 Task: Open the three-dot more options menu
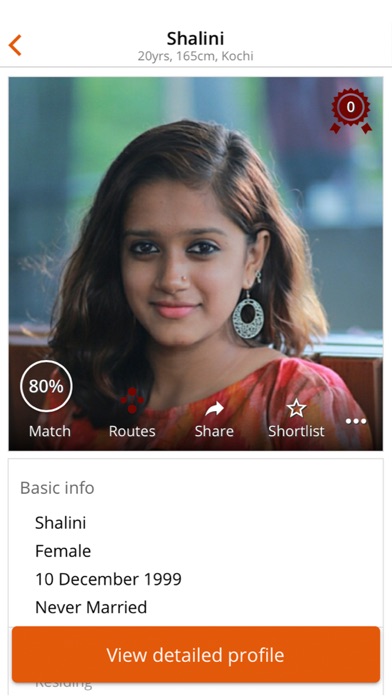[356, 421]
